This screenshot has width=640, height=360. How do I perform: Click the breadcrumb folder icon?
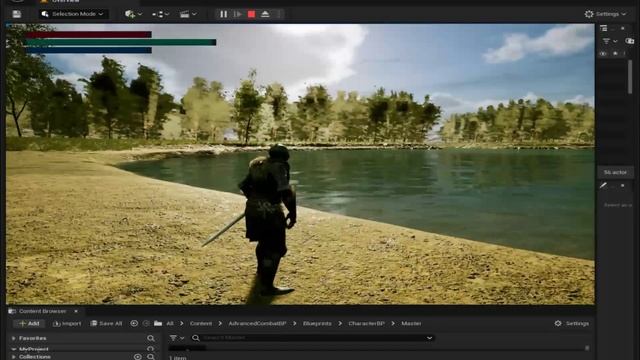(x=158, y=323)
